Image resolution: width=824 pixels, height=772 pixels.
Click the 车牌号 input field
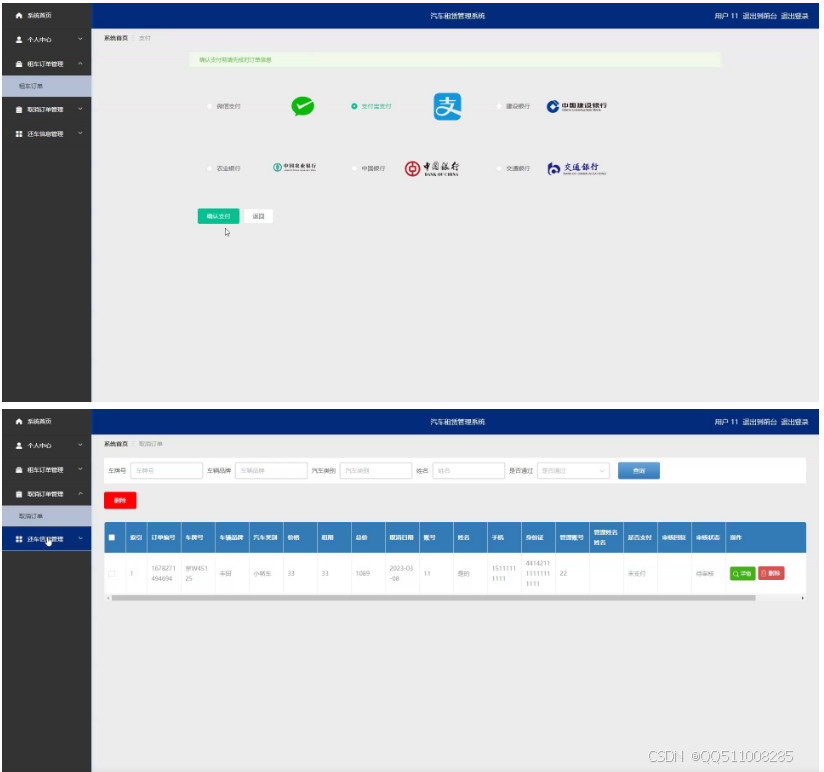166,471
